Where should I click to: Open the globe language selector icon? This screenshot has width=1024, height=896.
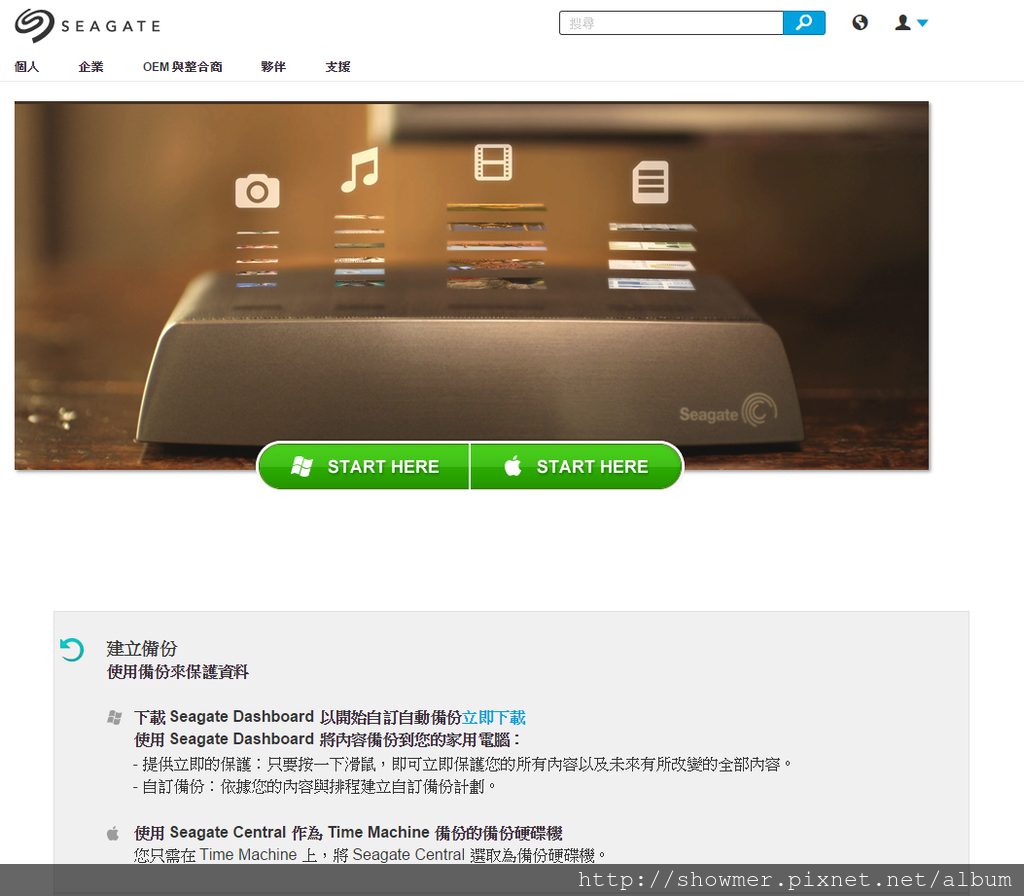860,23
